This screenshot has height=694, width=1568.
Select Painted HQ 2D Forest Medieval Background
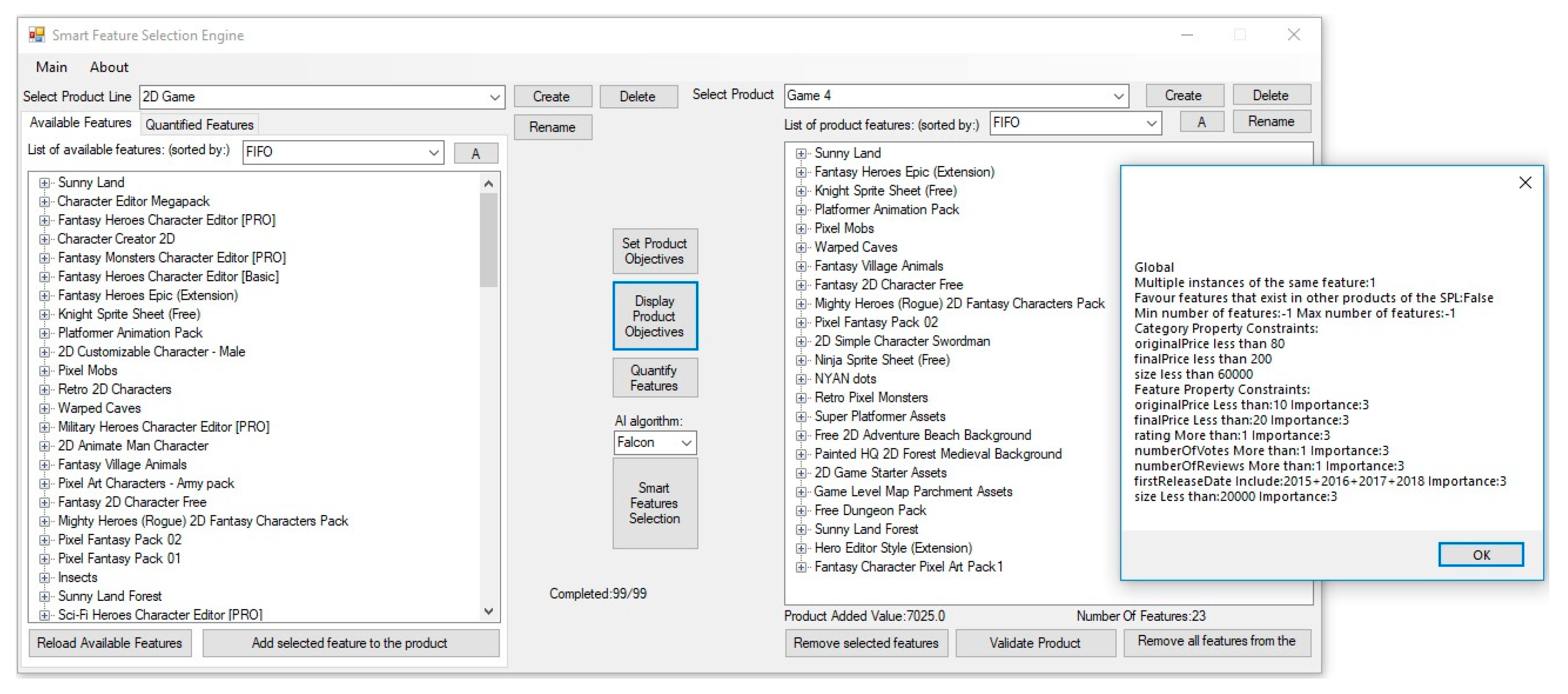[x=938, y=454]
